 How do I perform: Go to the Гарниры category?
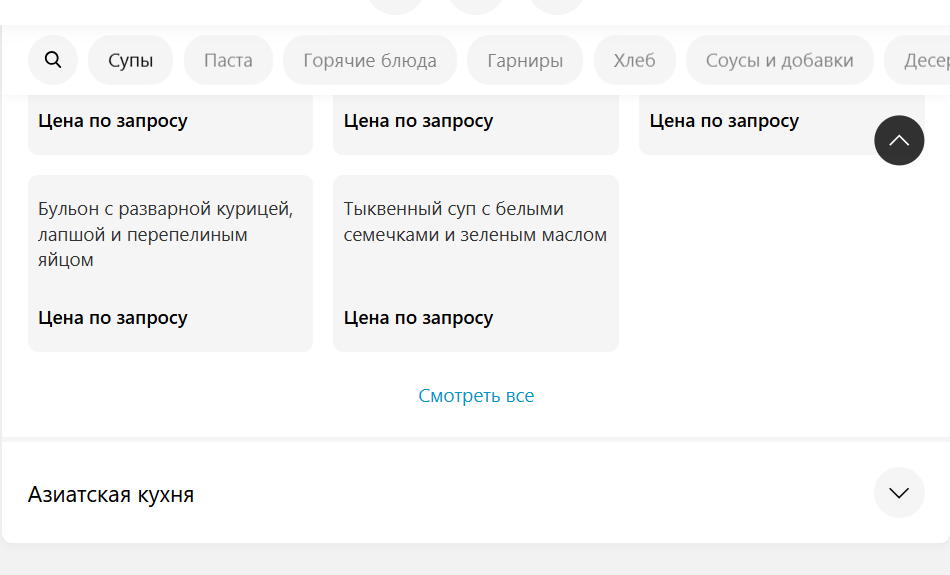click(x=525, y=60)
